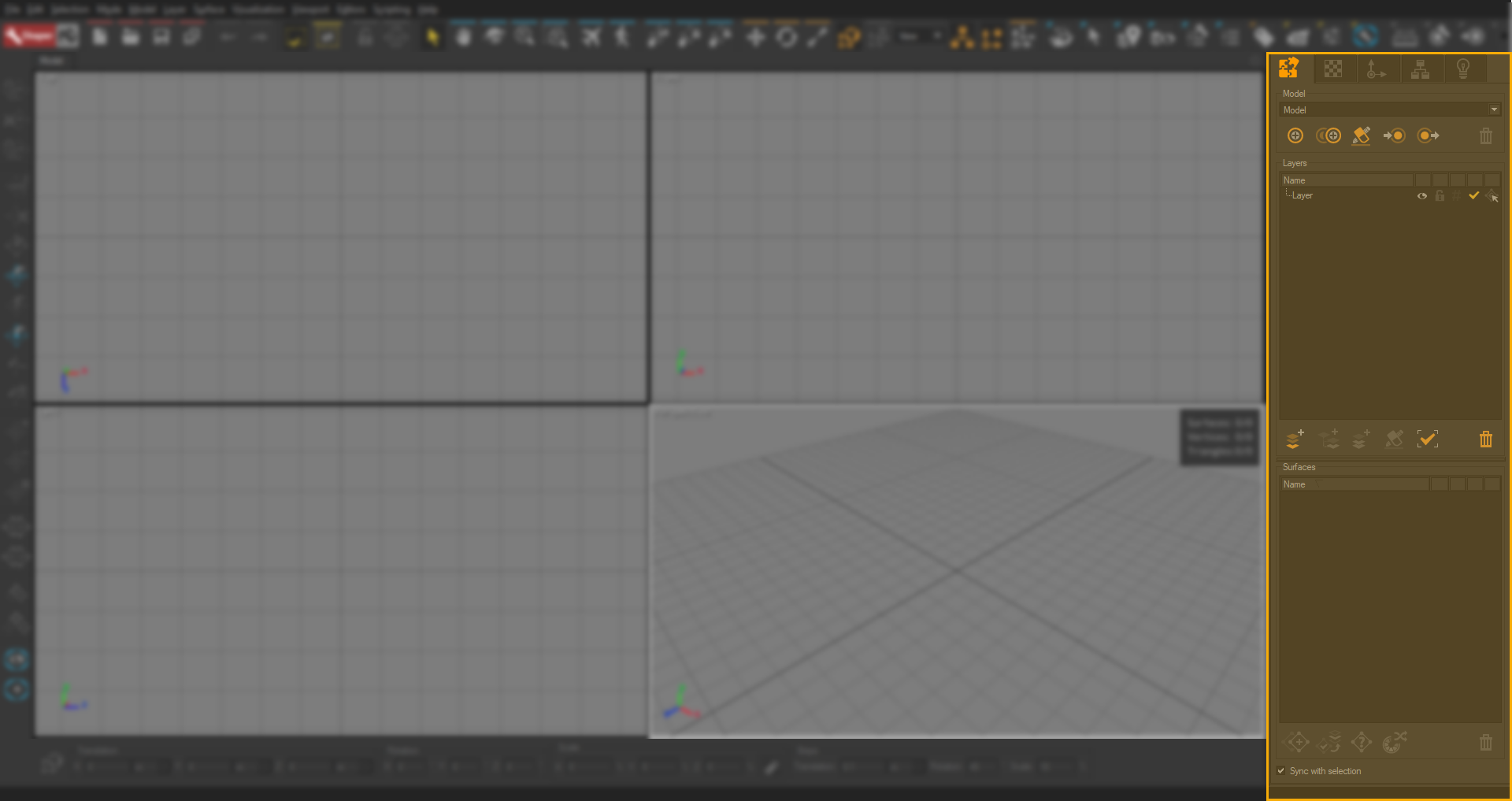The image size is (1512, 801).
Task: Switch to the materials checker tab
Action: tap(1335, 69)
